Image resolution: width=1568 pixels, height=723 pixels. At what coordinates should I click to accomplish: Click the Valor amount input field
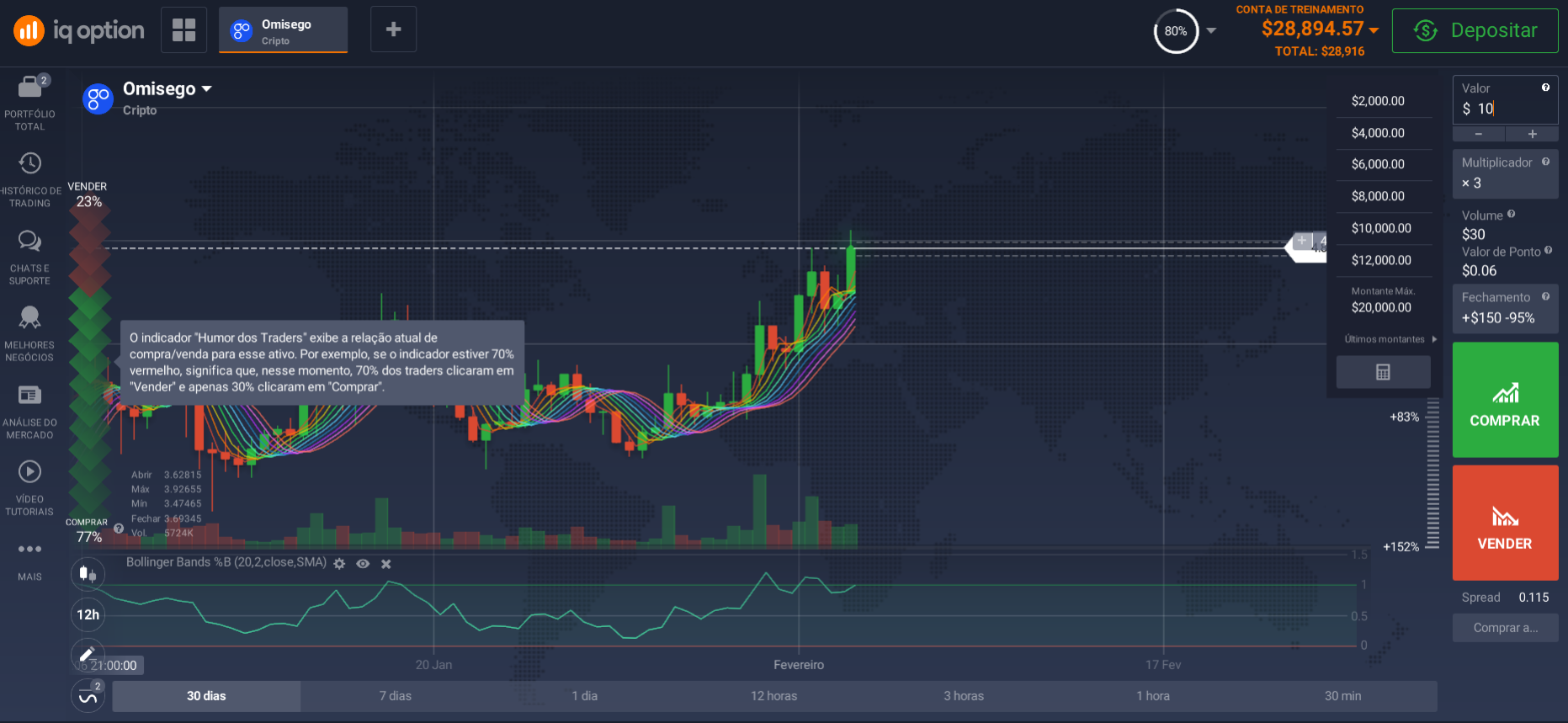pyautogui.click(x=1505, y=100)
